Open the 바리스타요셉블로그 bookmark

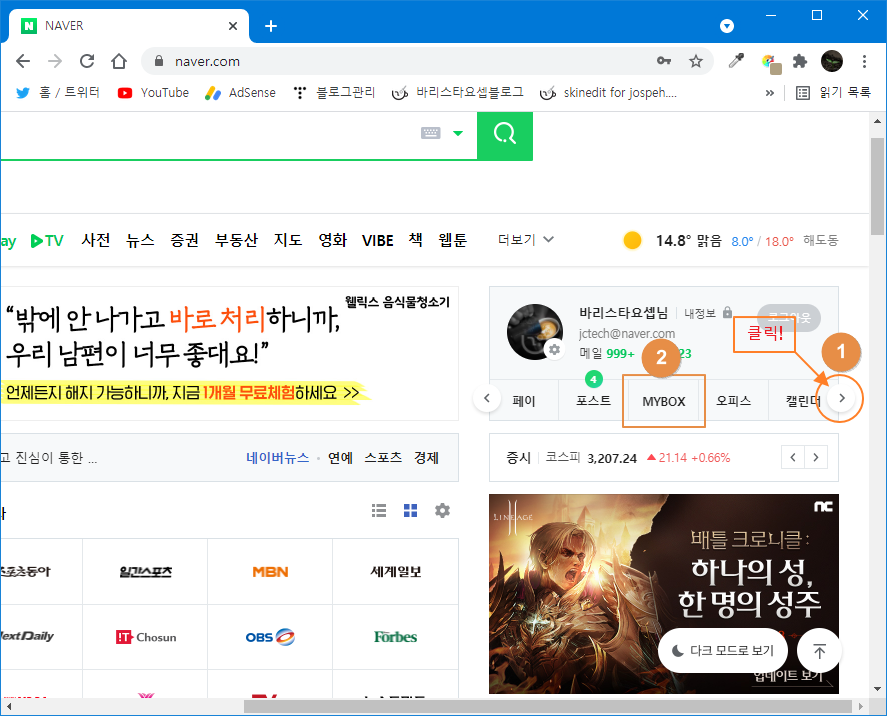coord(457,93)
